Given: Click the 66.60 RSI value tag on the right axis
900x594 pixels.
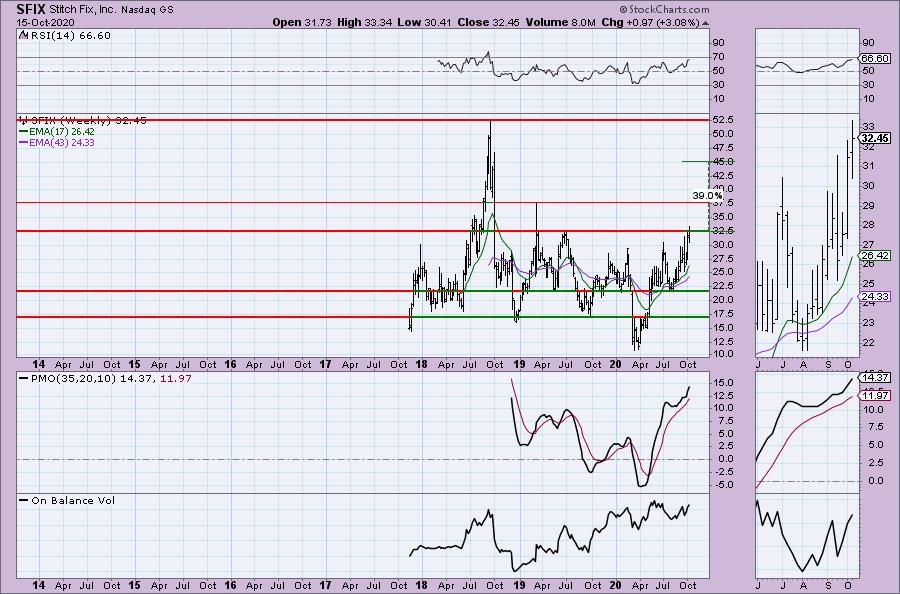Looking at the screenshot, I should coord(876,59).
